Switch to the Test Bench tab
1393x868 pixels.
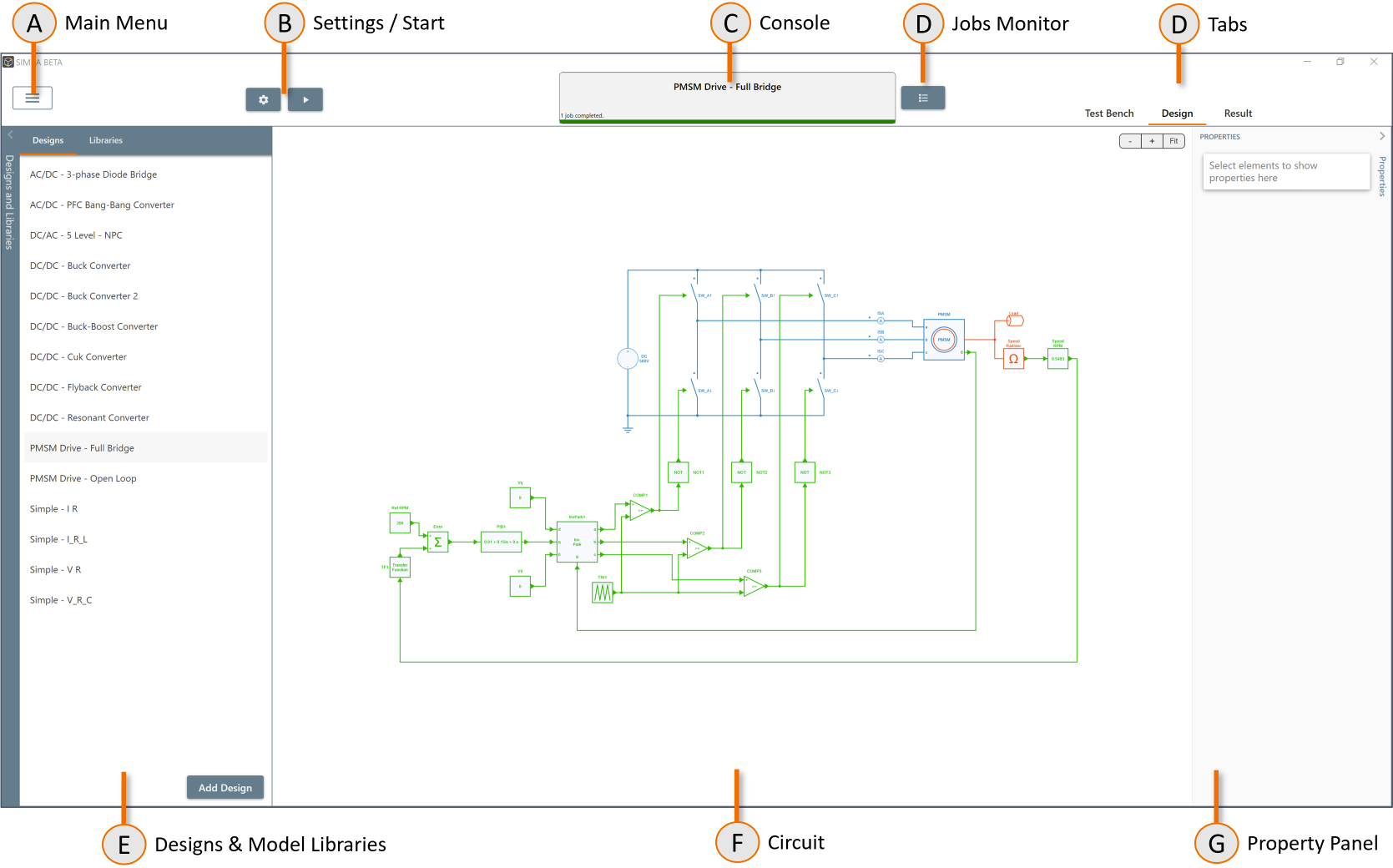click(1108, 114)
